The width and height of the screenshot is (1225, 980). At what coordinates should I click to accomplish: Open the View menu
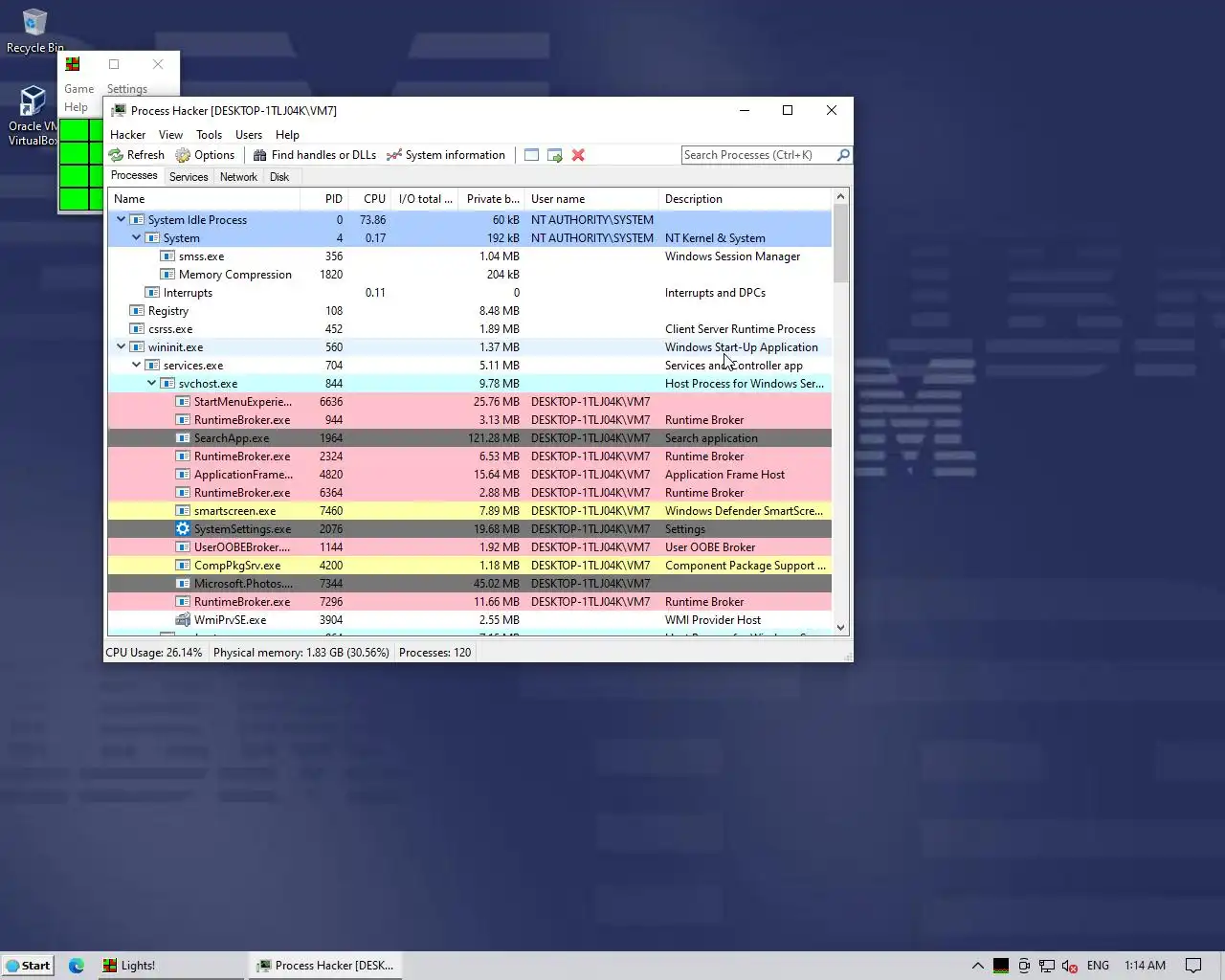pyautogui.click(x=170, y=135)
